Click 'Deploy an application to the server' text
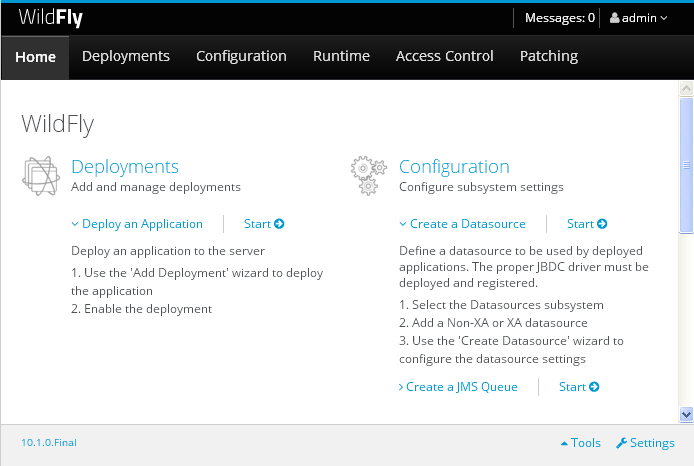 (168, 251)
